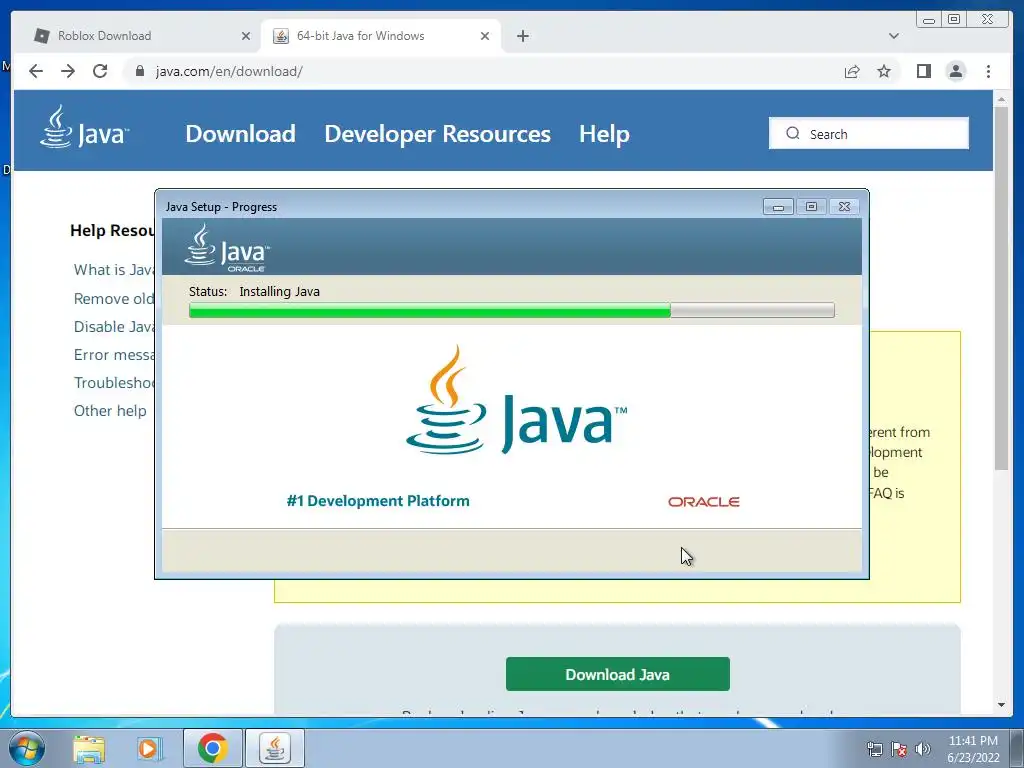
Task: Open the clock showing 11:41 PM
Action: 973,748
